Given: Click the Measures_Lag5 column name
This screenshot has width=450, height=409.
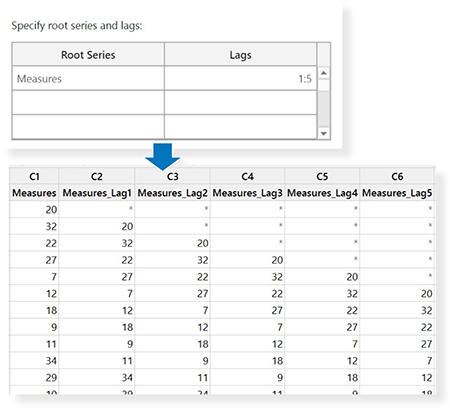Looking at the screenshot, I should pos(397,193).
